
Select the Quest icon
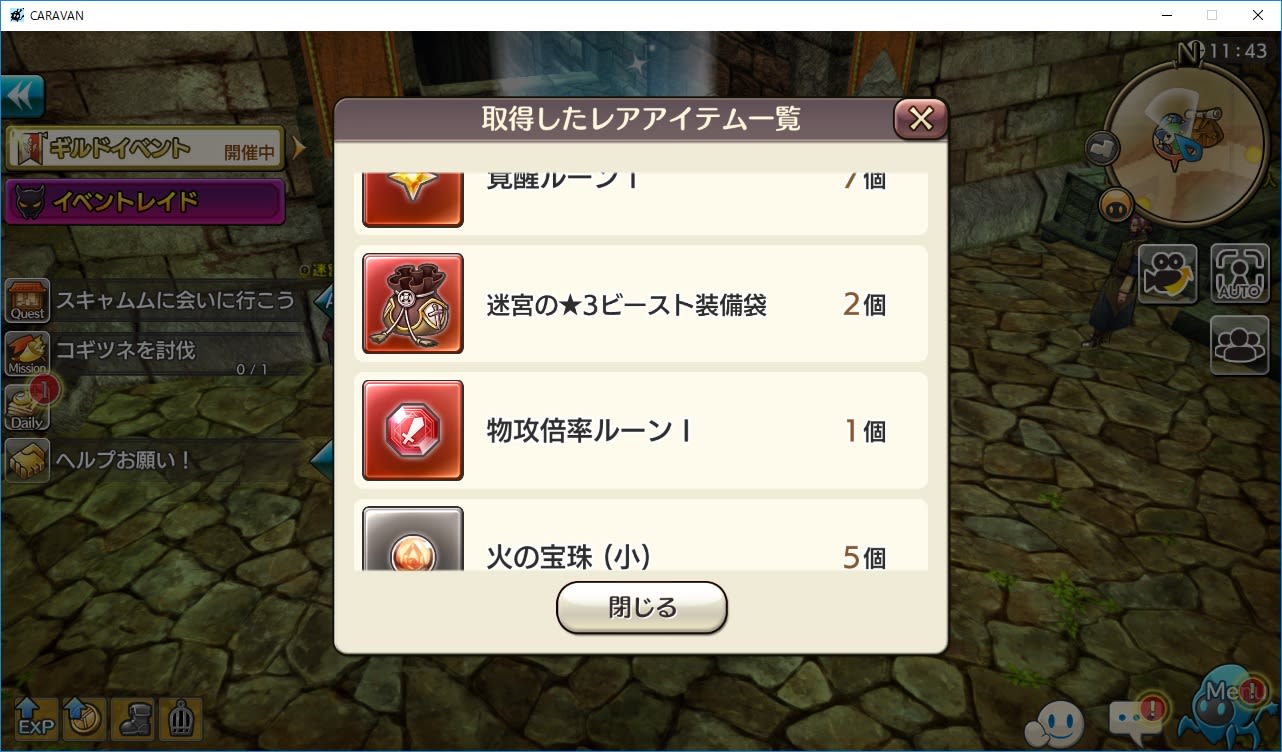pyautogui.click(x=28, y=300)
